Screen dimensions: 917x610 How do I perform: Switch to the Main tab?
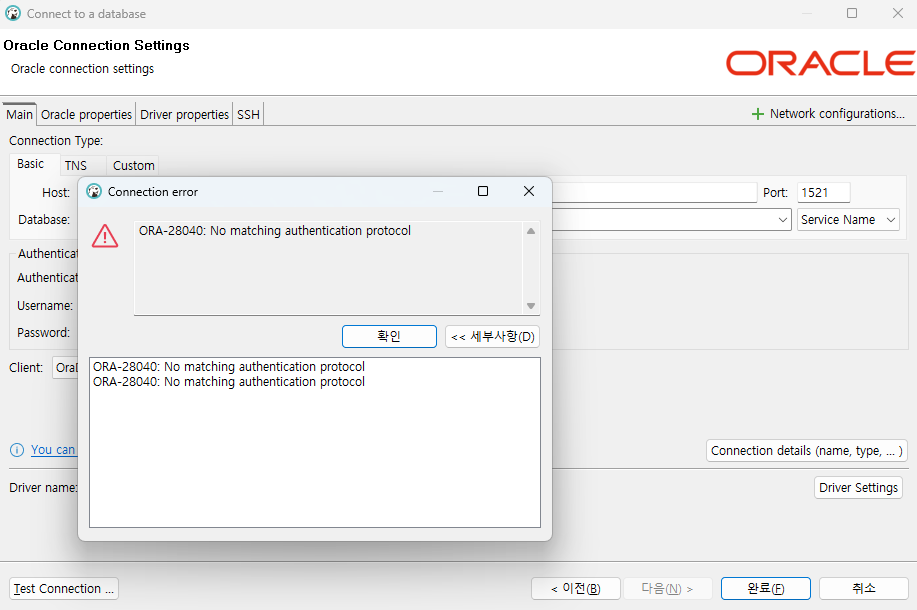pos(19,115)
